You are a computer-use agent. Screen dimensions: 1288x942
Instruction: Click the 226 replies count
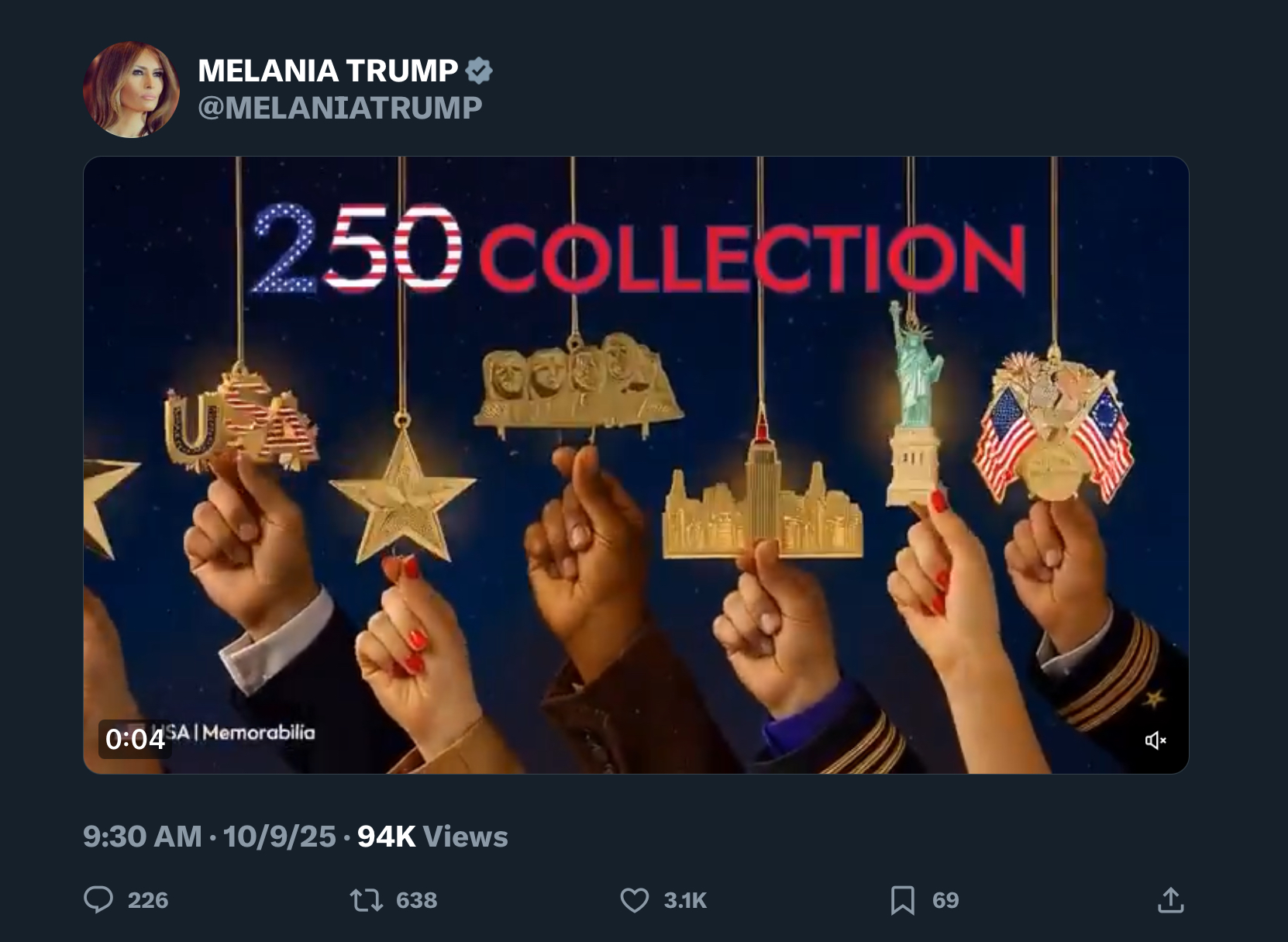pos(147,900)
